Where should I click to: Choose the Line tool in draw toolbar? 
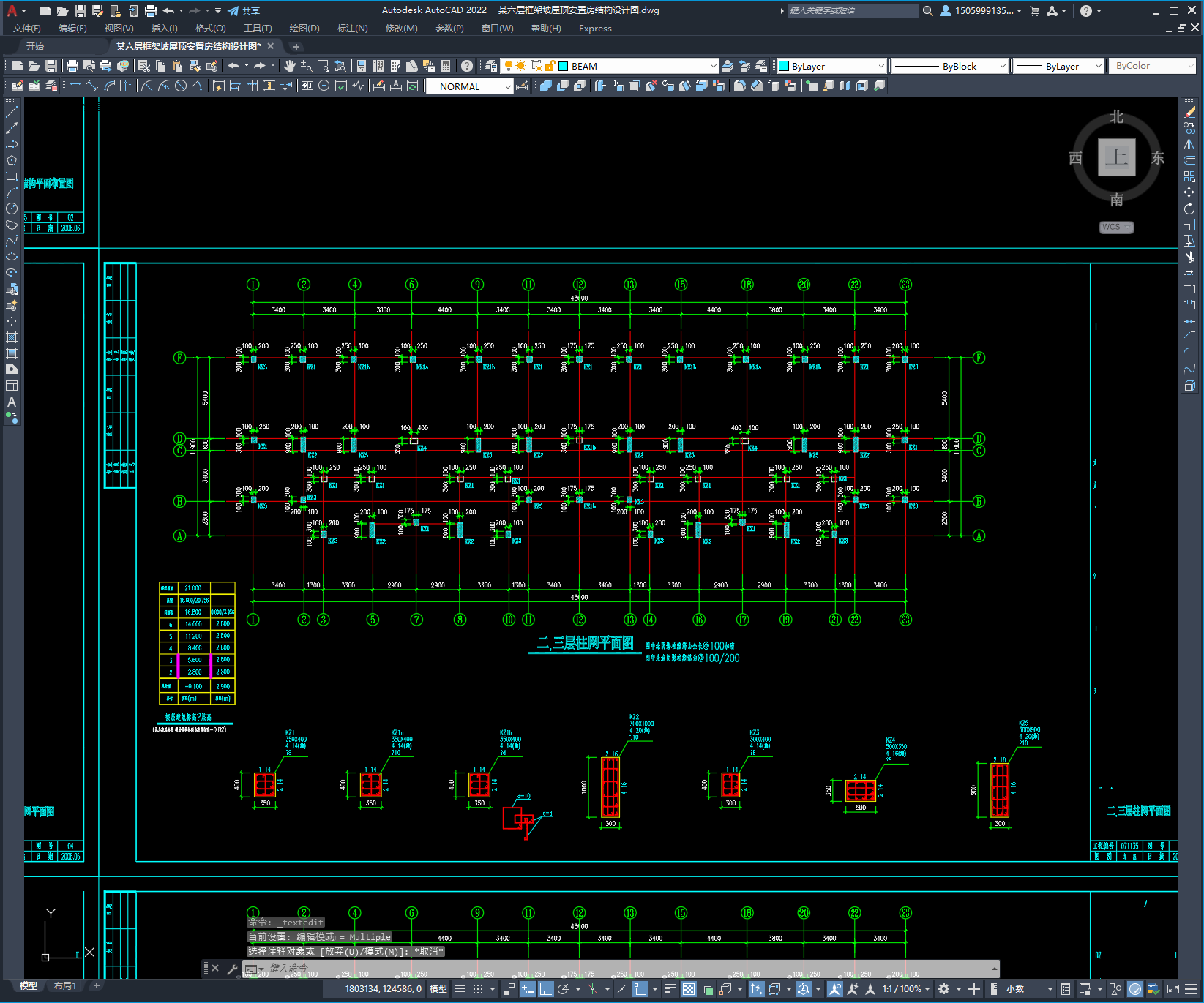[12, 112]
